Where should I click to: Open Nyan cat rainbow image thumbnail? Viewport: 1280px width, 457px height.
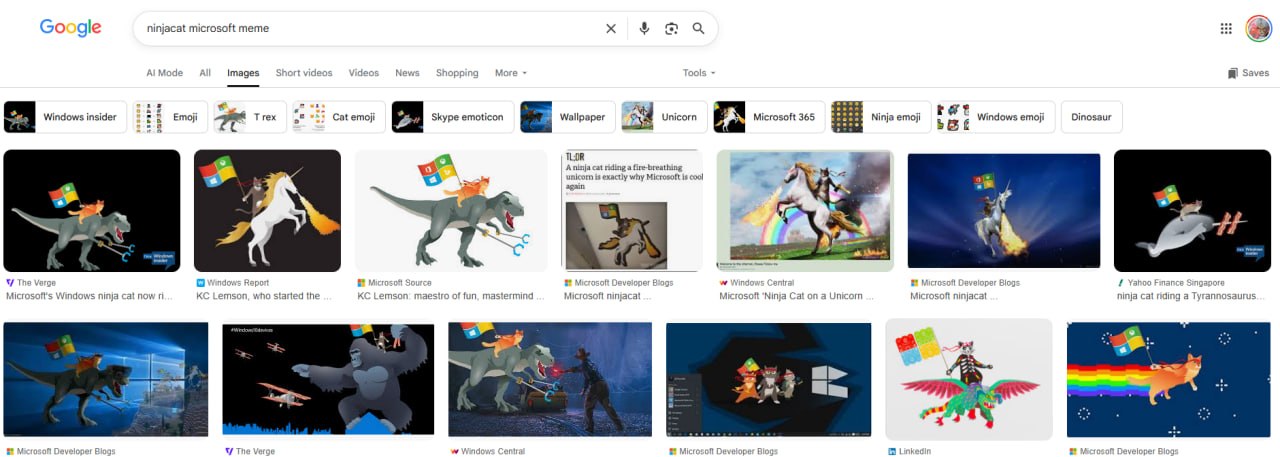point(1168,380)
